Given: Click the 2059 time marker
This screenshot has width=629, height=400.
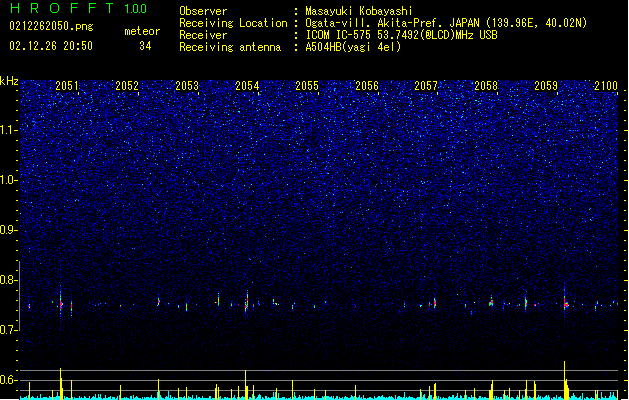Looking at the screenshot, I should tap(546, 86).
